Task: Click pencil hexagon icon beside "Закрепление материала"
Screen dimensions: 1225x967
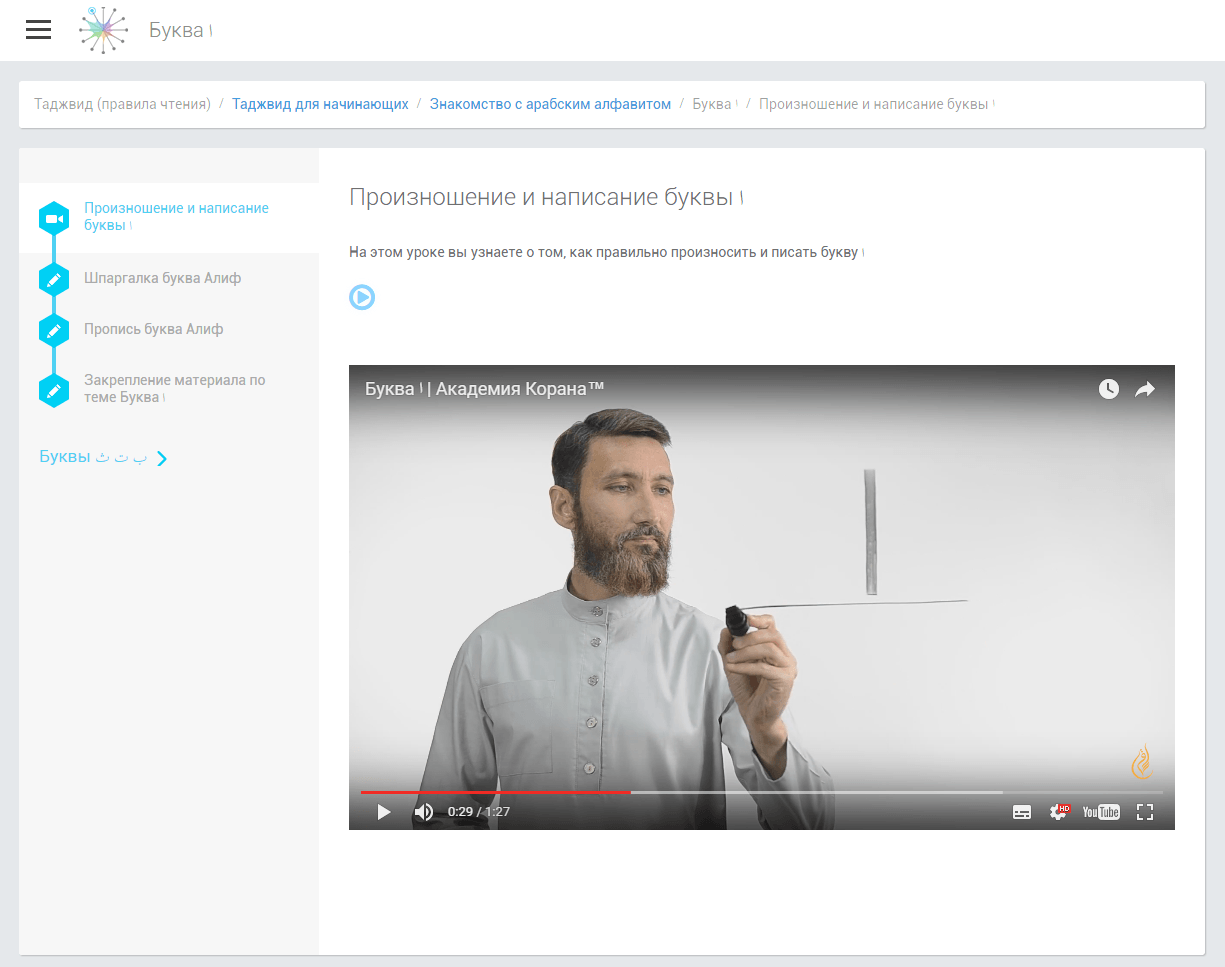Action: click(54, 390)
